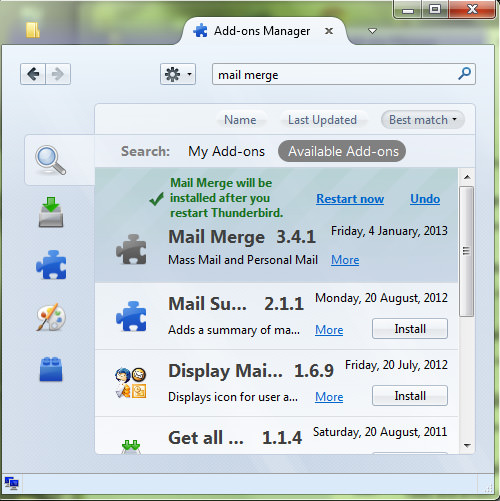Click the date Friday, 4 January, 2013
This screenshot has height=501, width=500.
pos(389,231)
